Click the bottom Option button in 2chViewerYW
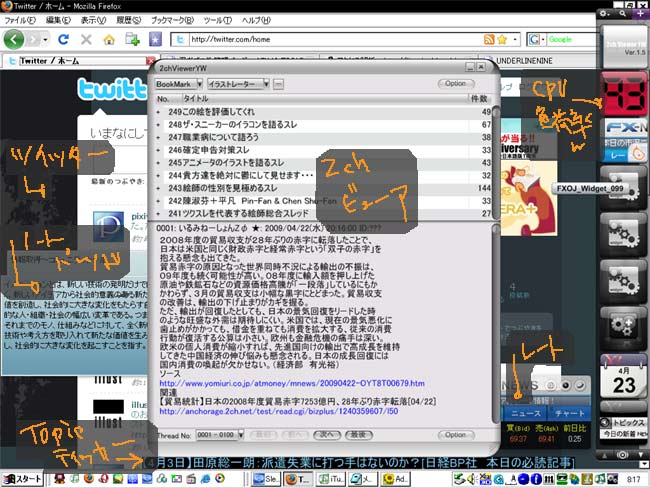650x488 pixels. [456, 435]
